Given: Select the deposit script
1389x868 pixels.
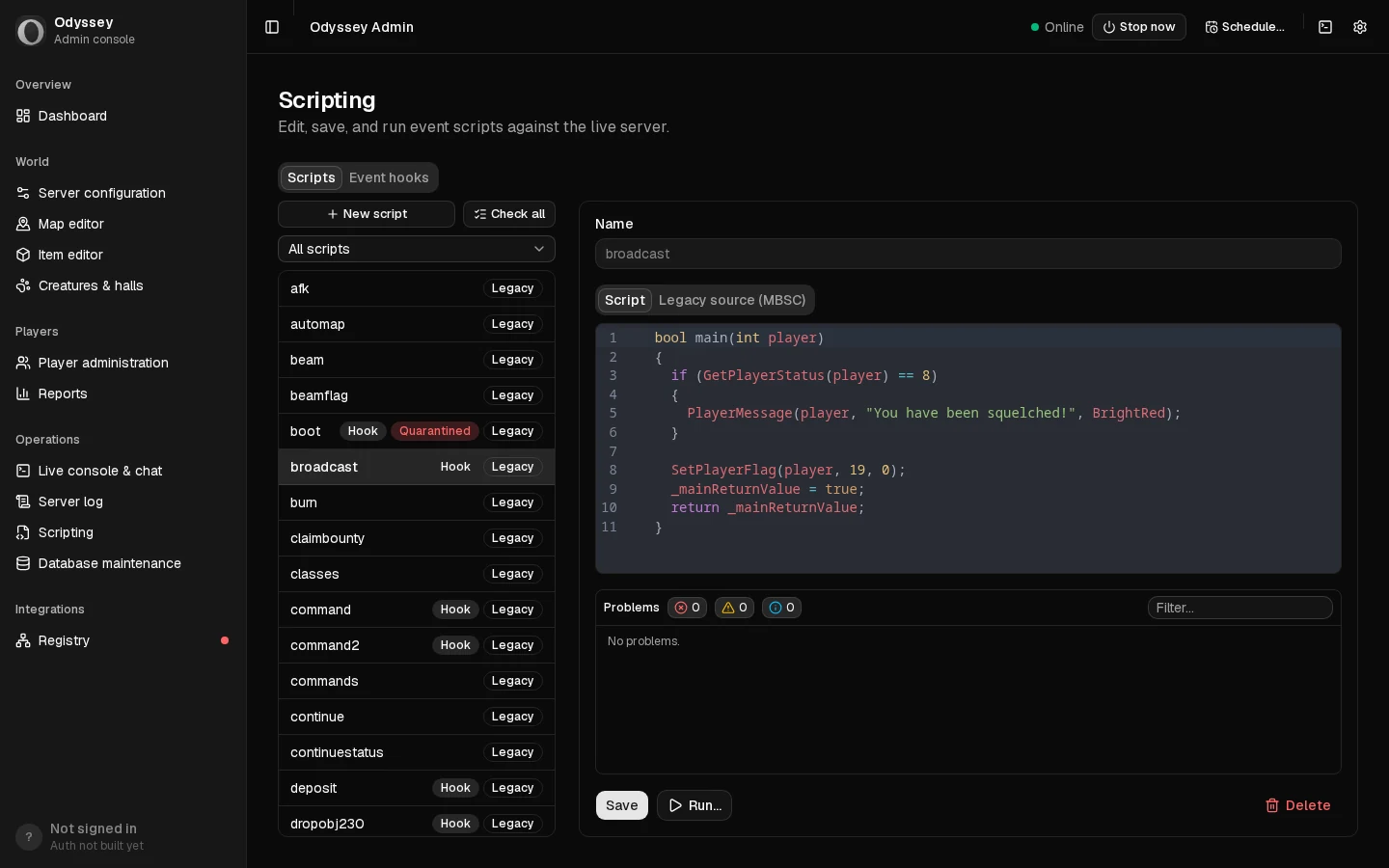Looking at the screenshot, I should [x=417, y=788].
